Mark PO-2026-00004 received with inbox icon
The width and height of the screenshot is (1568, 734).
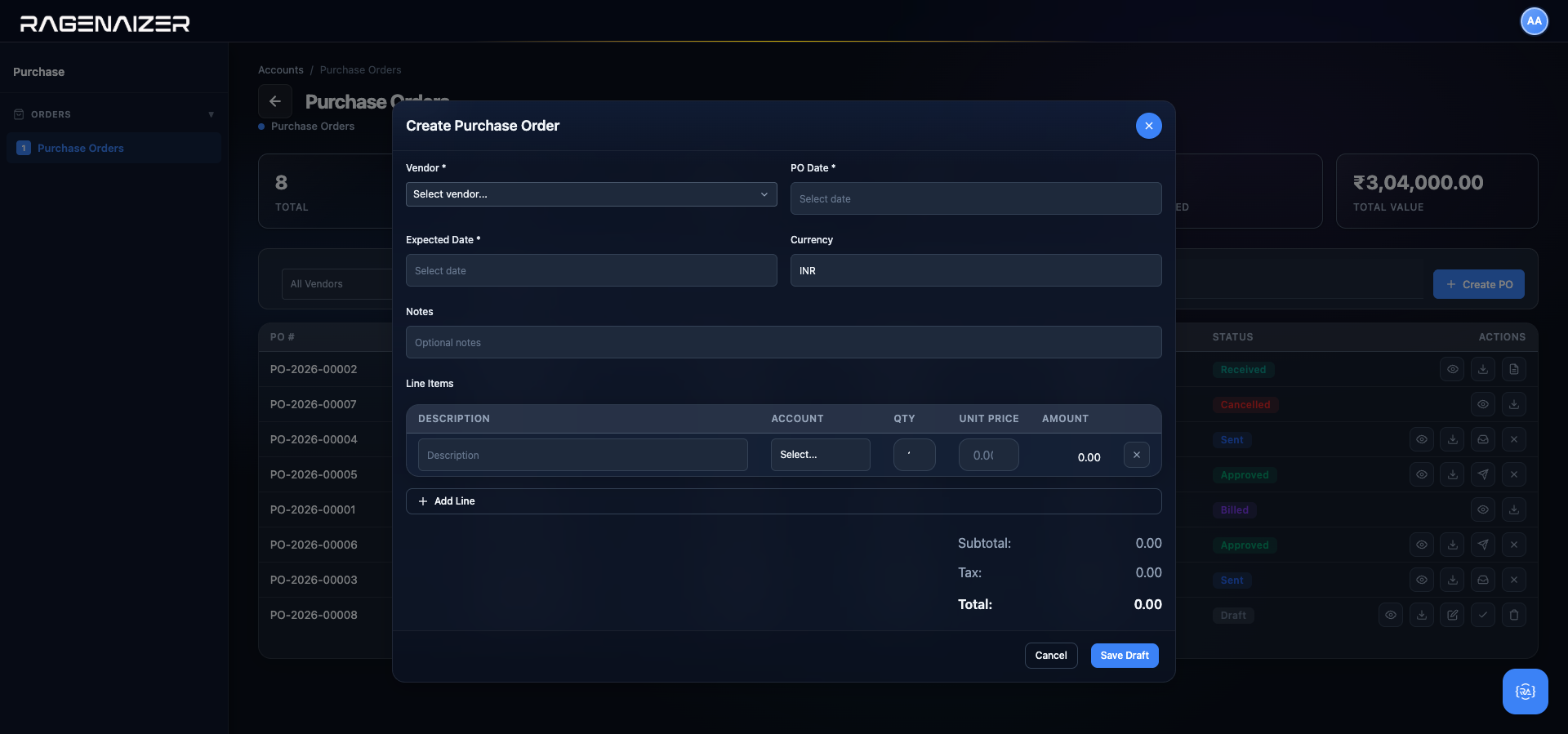(1483, 439)
